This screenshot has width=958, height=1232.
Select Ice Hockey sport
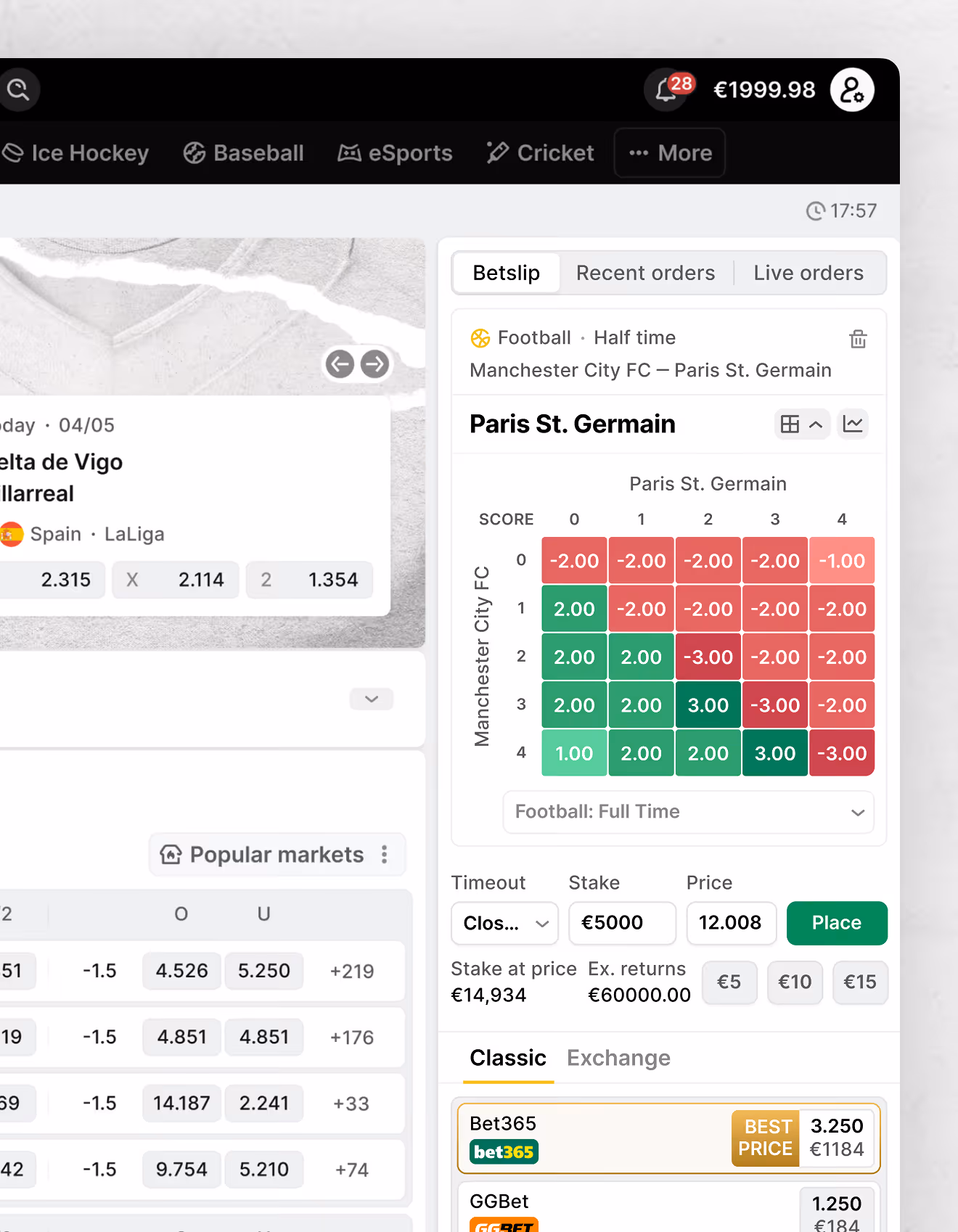[x=75, y=153]
